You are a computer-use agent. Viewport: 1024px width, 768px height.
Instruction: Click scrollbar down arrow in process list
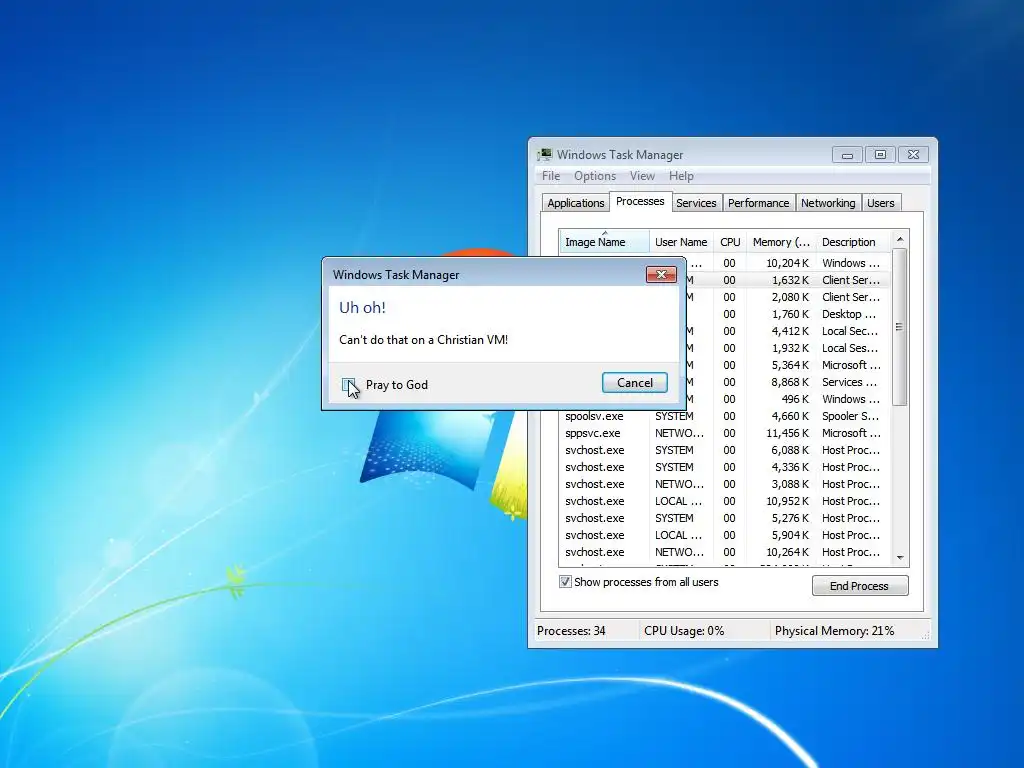(x=900, y=558)
